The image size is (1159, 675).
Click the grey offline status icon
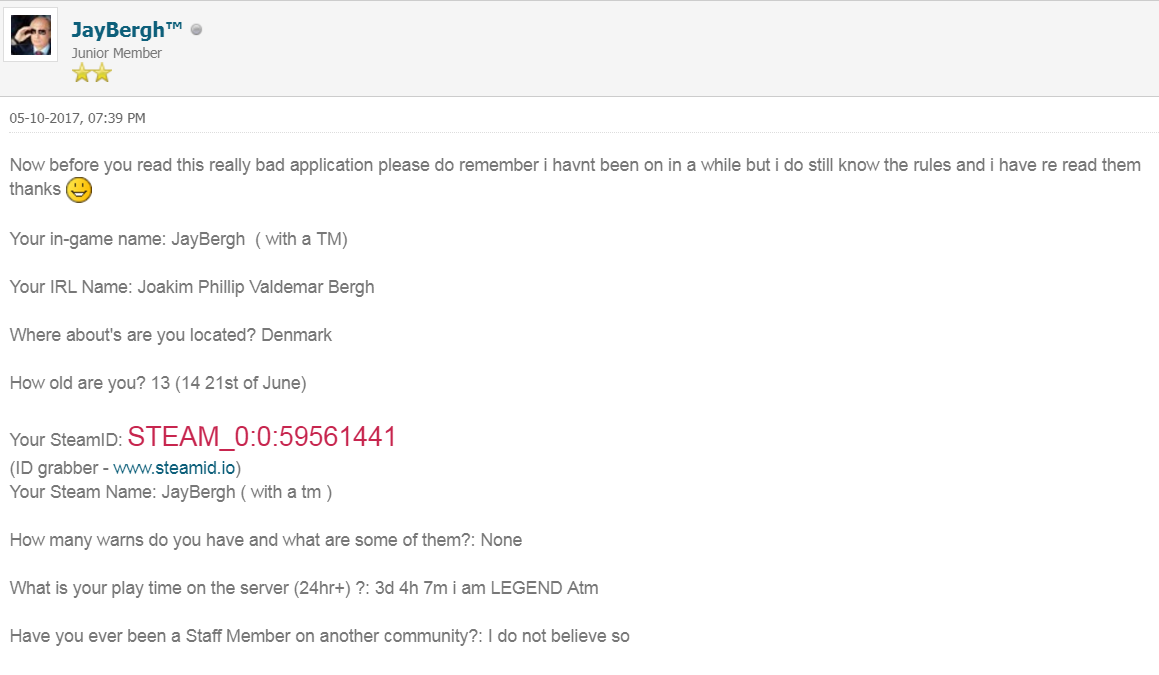pos(196,30)
